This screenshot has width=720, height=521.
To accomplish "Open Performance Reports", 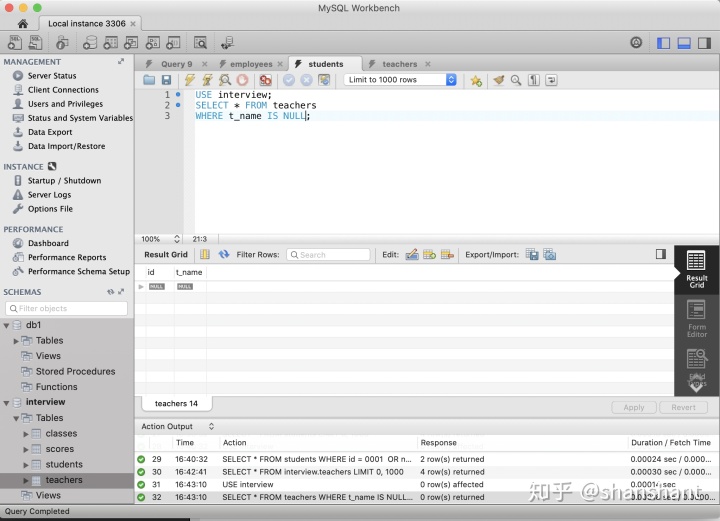I will [x=67, y=258].
